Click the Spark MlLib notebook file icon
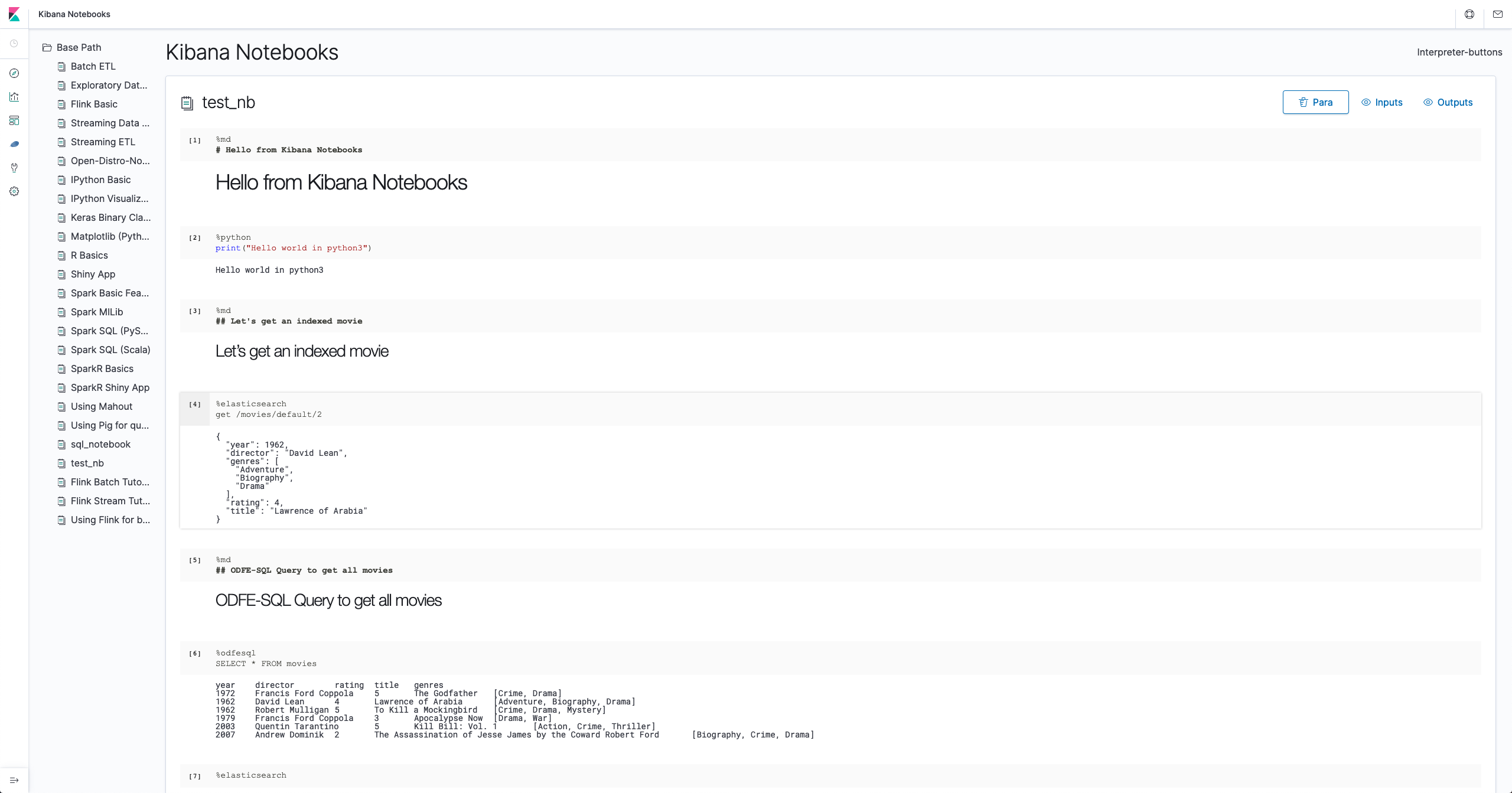 click(x=61, y=312)
